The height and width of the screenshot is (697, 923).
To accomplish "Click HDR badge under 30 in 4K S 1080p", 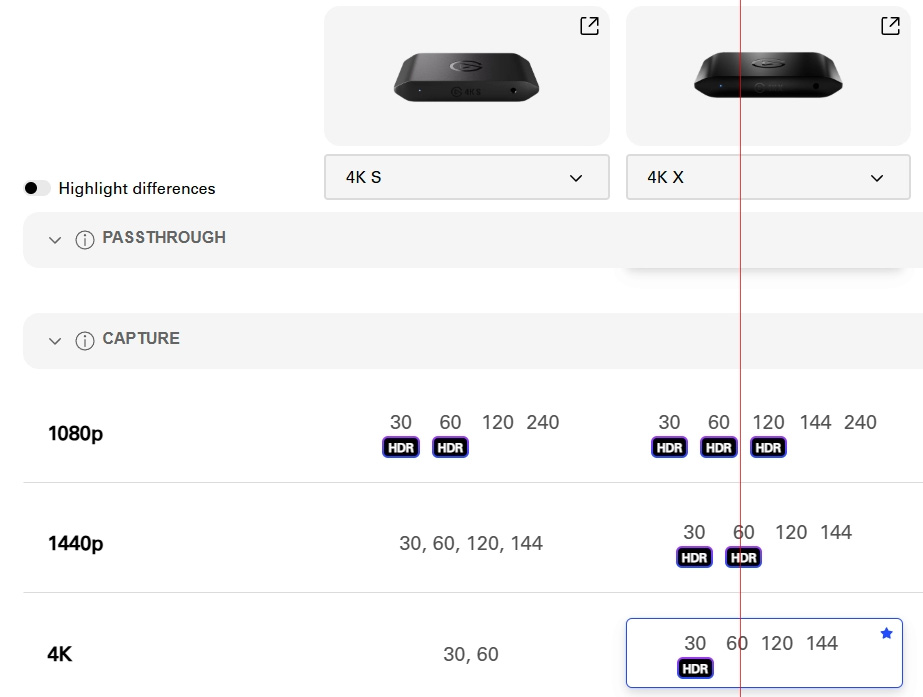I will click(401, 447).
